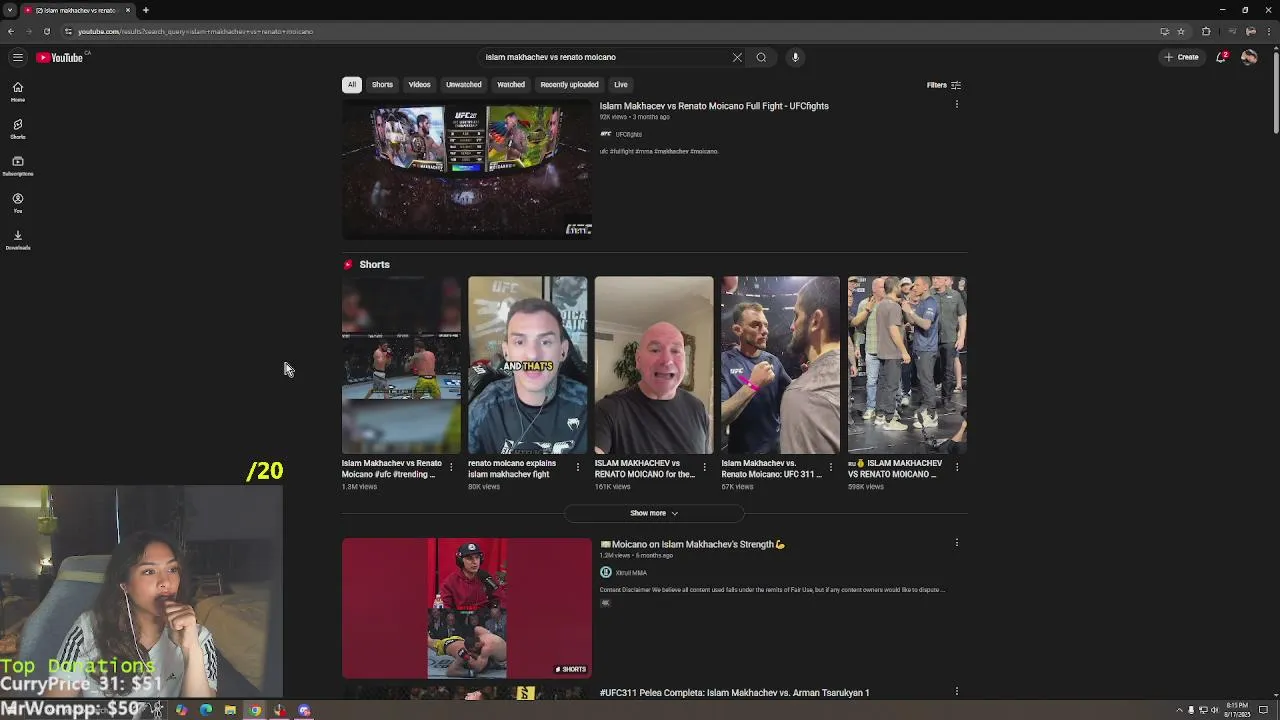Open the search Filters panel
Viewport: 1280px width, 720px height.
click(943, 85)
